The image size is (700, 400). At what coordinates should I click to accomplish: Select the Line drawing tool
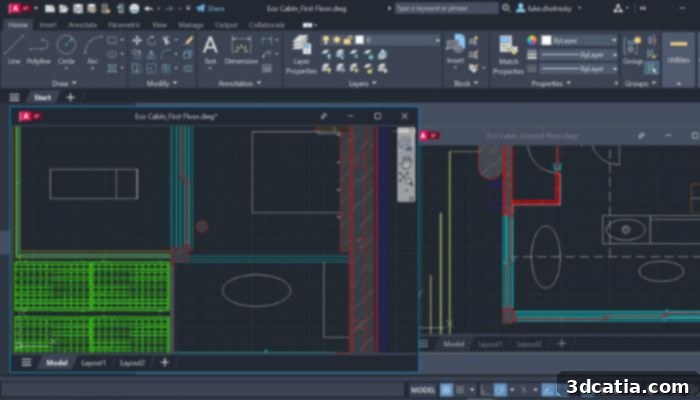pos(13,50)
